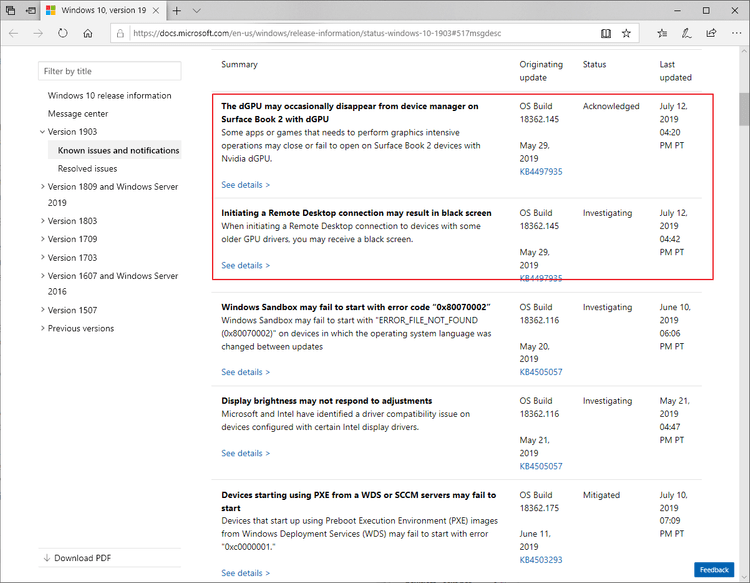750x583 pixels.
Task: Click the Acknowledged status text
Action: [x=611, y=106]
